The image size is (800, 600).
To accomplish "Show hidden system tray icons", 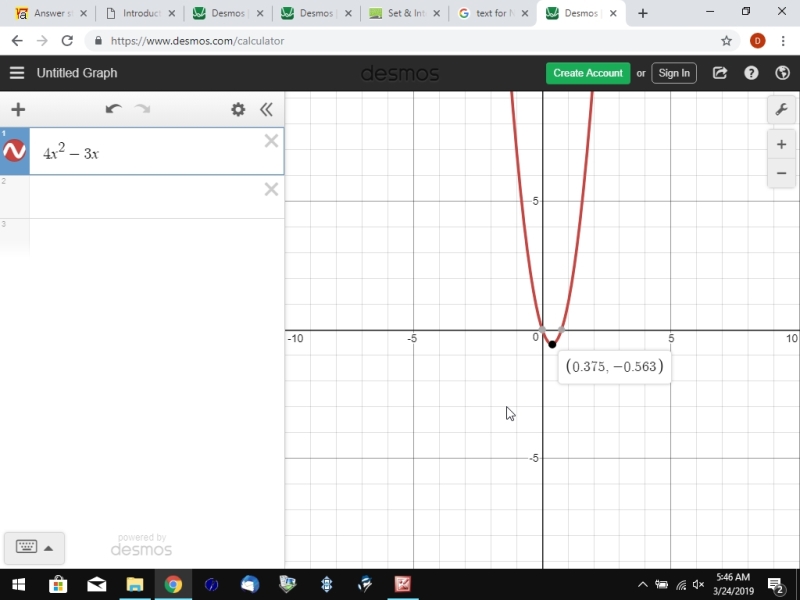I will [x=643, y=585].
